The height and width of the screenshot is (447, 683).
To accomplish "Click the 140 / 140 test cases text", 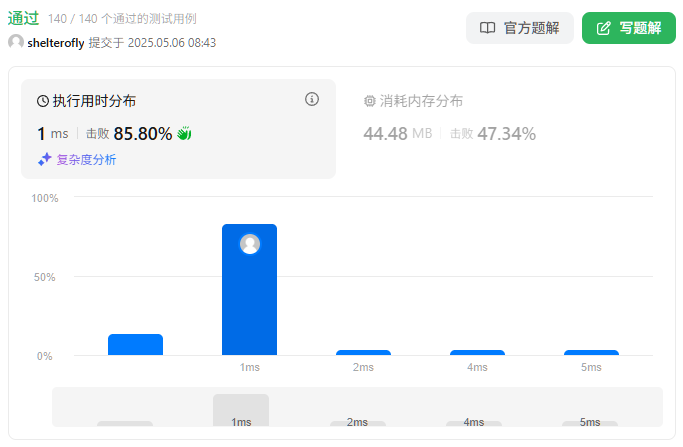I will coord(122,19).
